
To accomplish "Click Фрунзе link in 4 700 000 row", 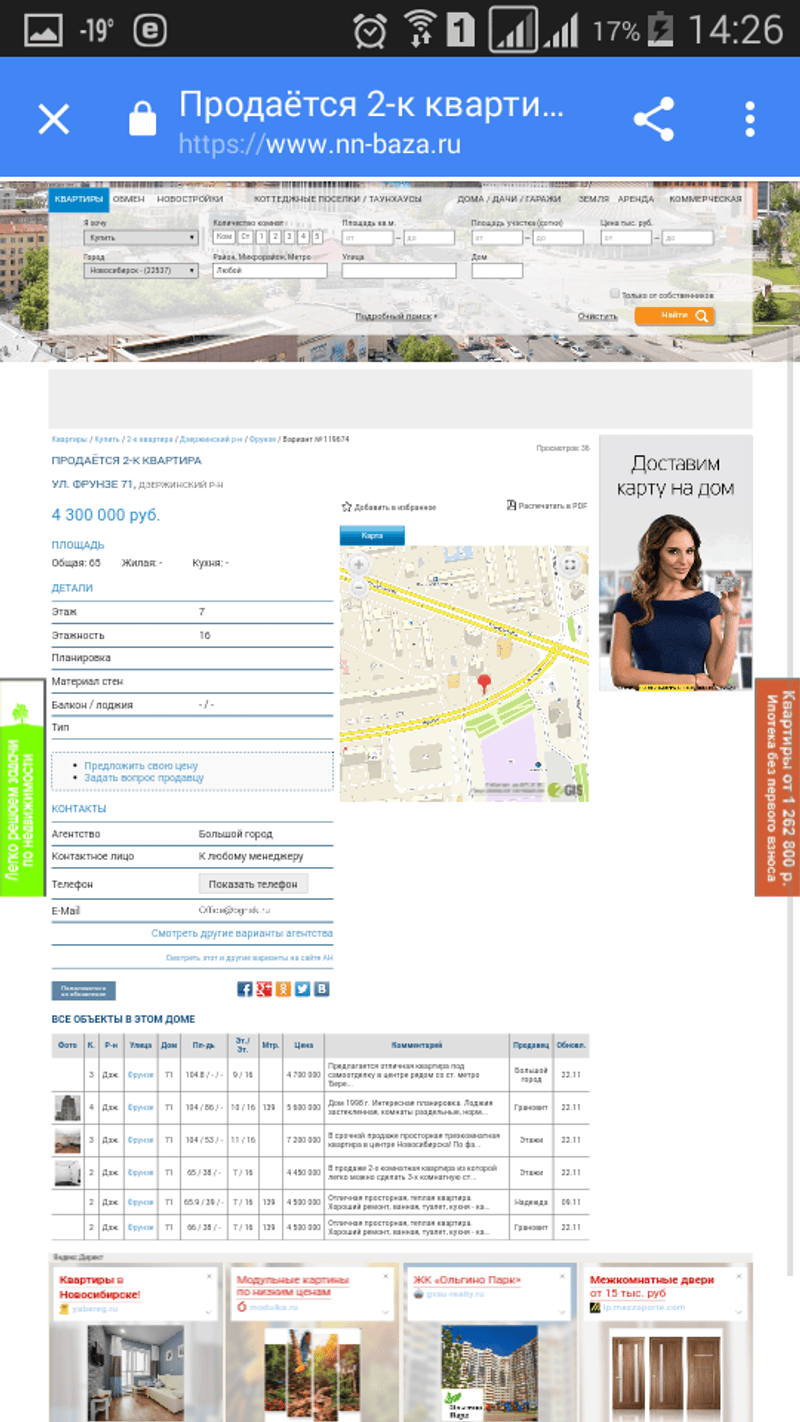I will click(141, 1075).
